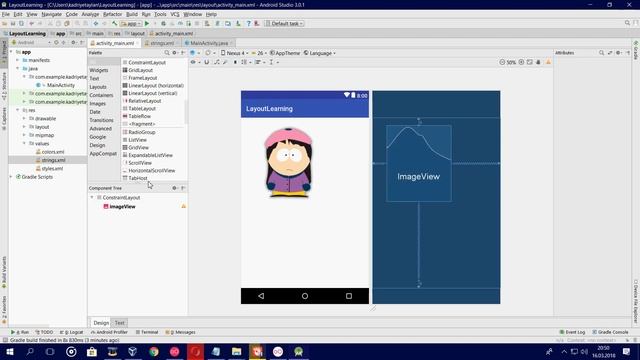Viewport: 640px width, 360px height.
Task: Show warnings and errors triangle icon
Action: (548, 62)
